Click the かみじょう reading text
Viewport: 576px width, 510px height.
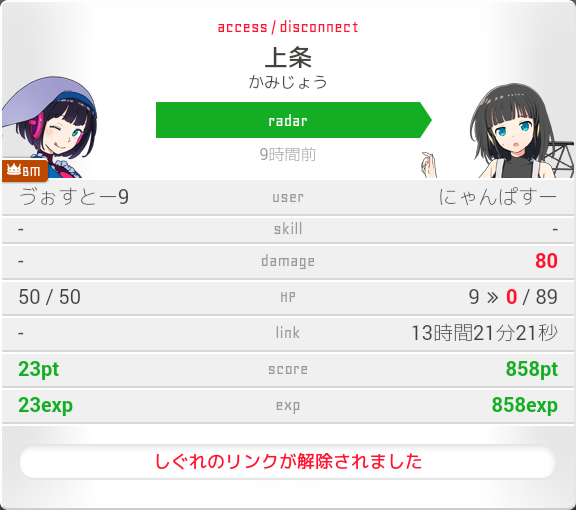tap(288, 82)
